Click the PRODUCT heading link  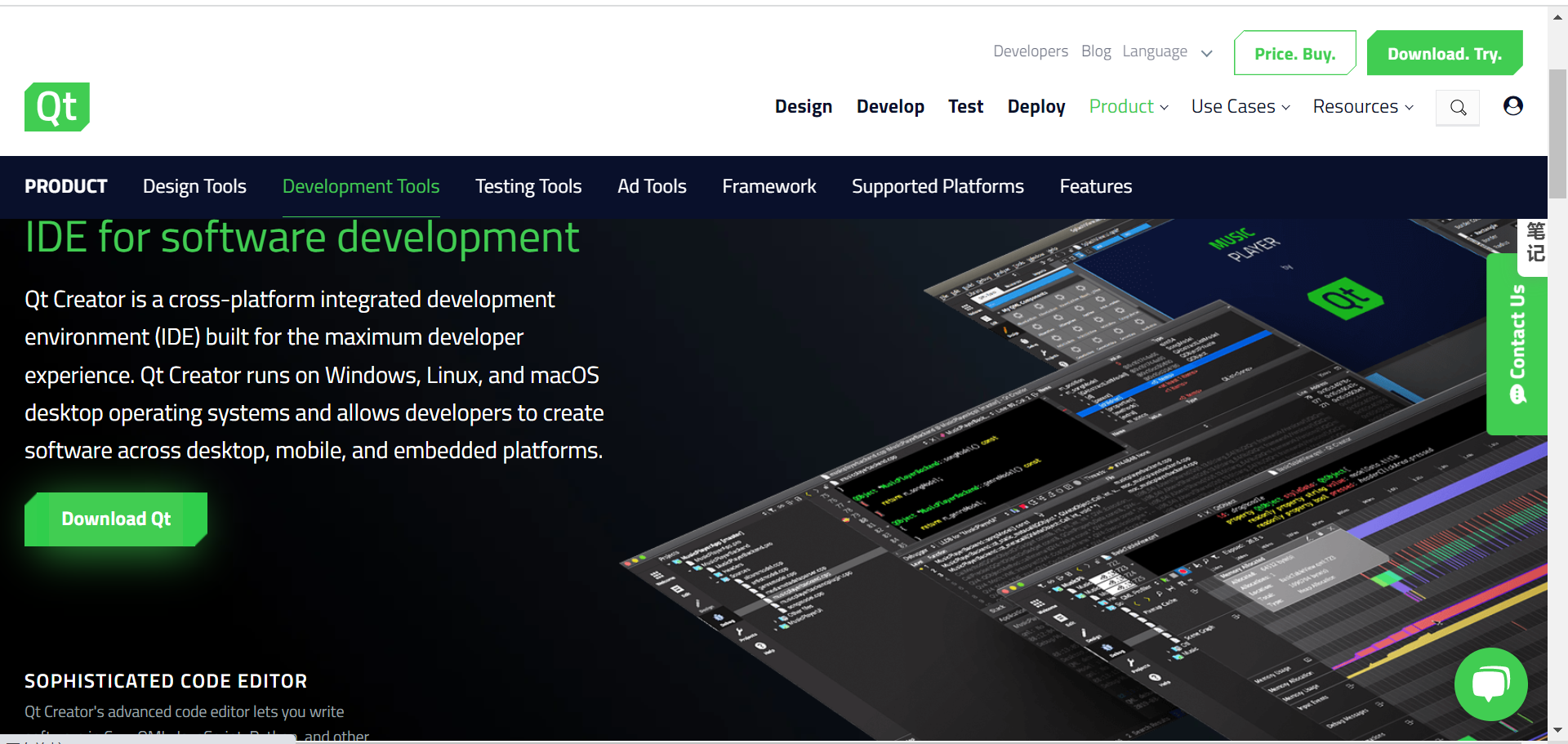[x=66, y=186]
